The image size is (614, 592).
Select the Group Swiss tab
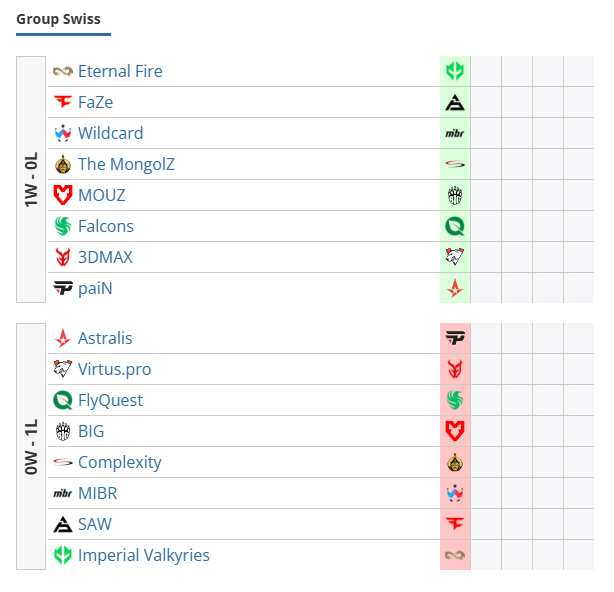pyautogui.click(x=58, y=19)
